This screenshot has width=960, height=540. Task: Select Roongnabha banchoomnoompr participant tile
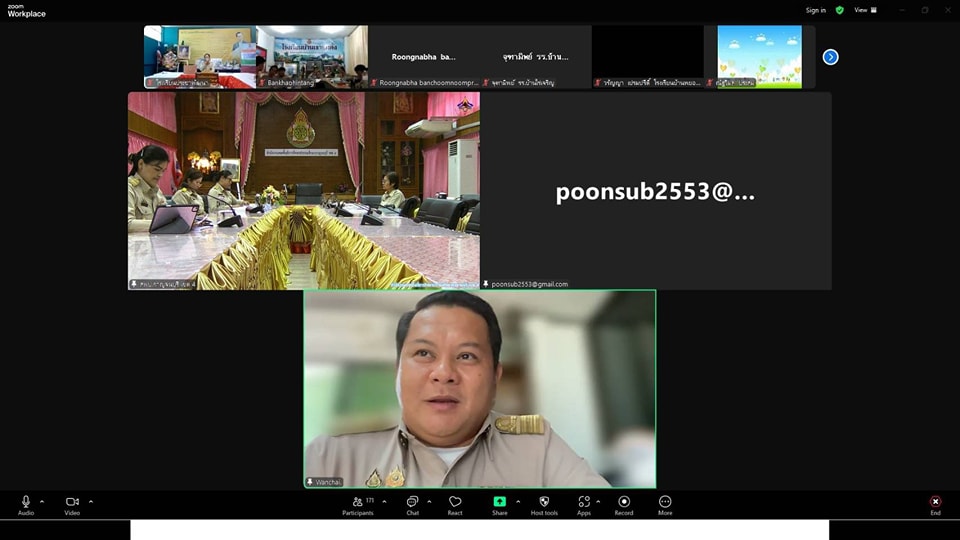(x=424, y=57)
